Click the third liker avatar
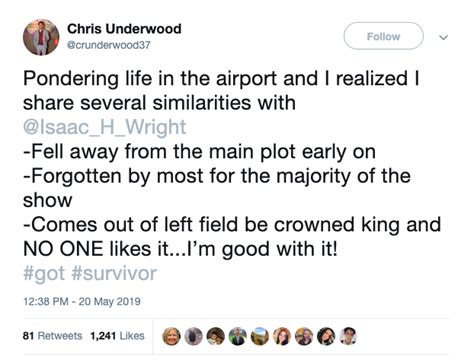474x360 pixels. 216,336
